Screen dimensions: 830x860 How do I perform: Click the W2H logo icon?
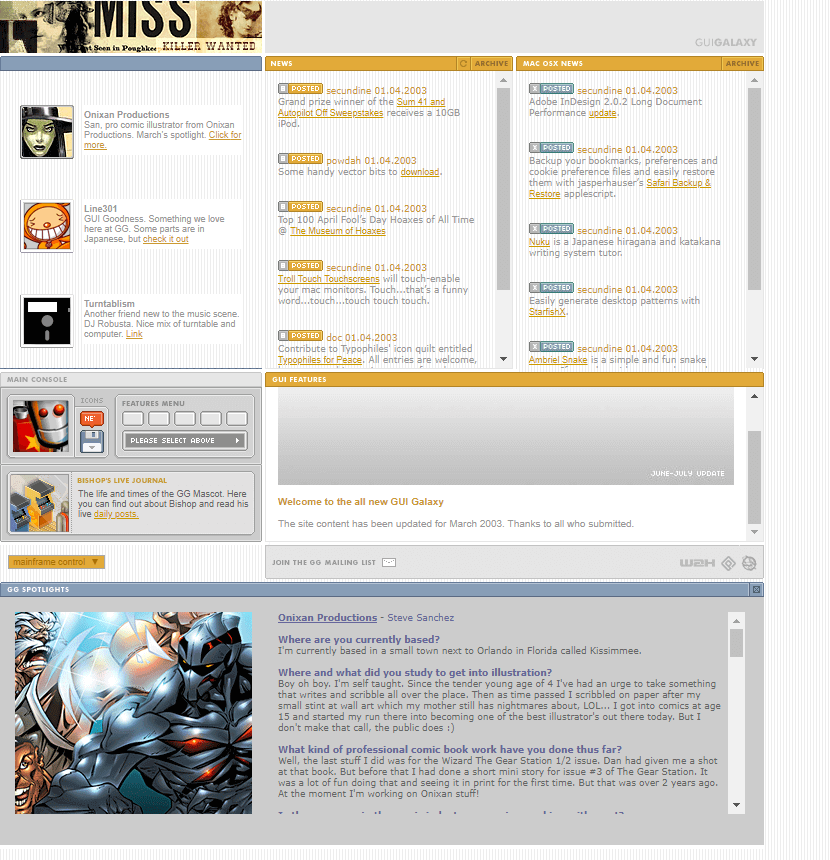697,563
